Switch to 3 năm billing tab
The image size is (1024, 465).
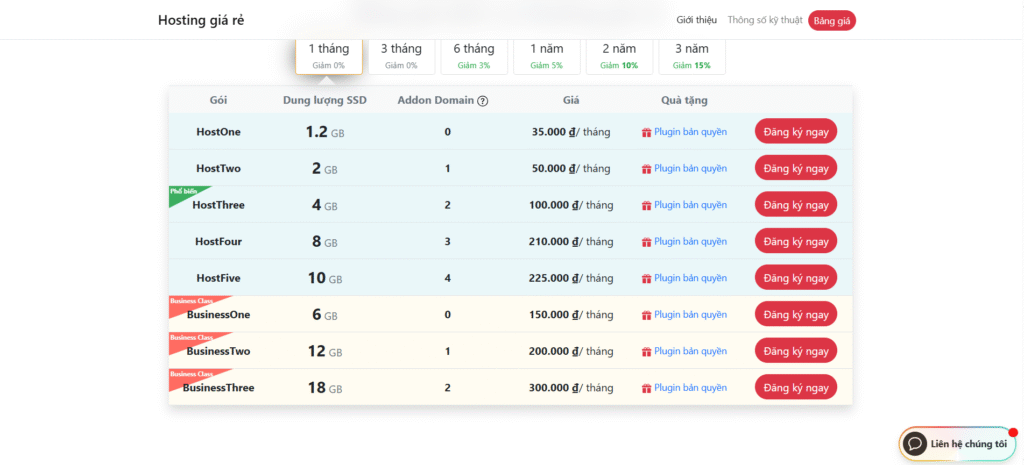click(x=692, y=55)
